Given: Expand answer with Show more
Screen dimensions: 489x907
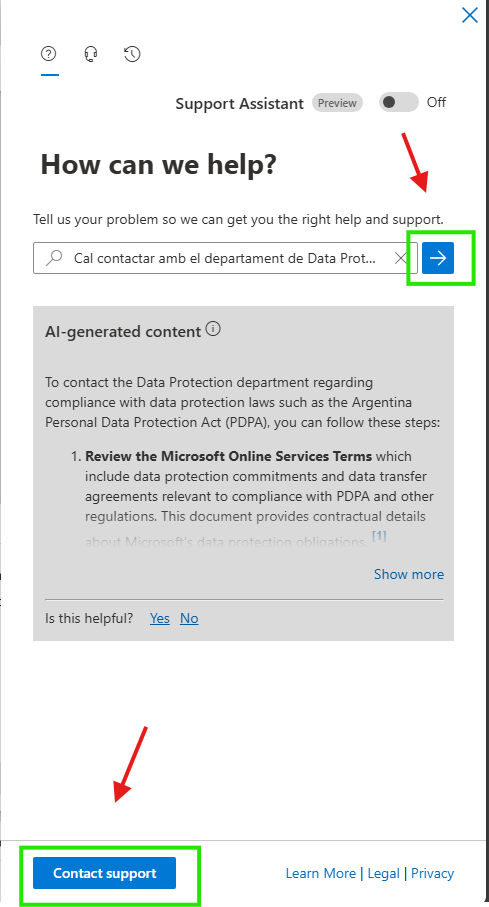Looking at the screenshot, I should [409, 574].
